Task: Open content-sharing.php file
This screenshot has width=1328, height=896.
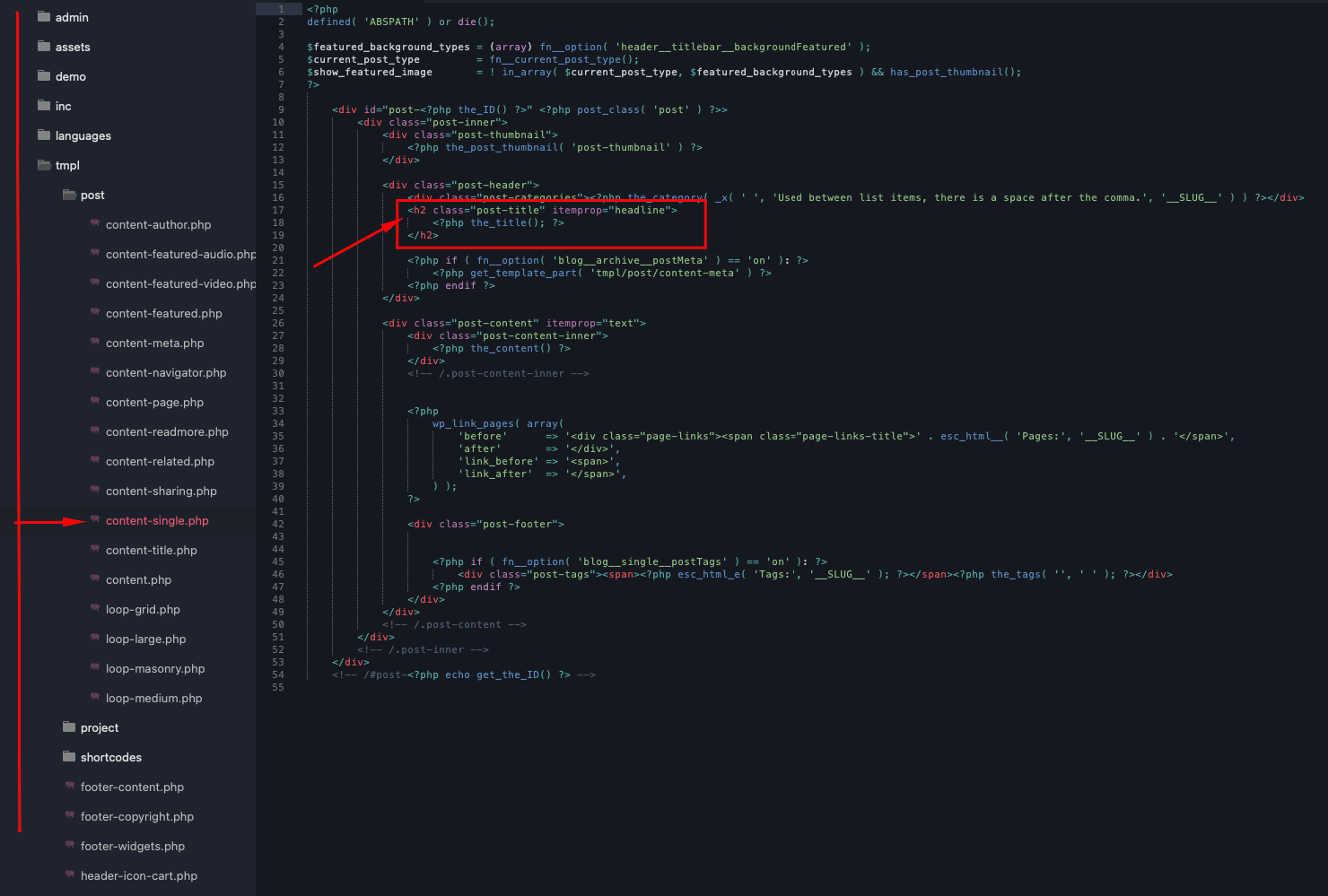Action: tap(162, 491)
